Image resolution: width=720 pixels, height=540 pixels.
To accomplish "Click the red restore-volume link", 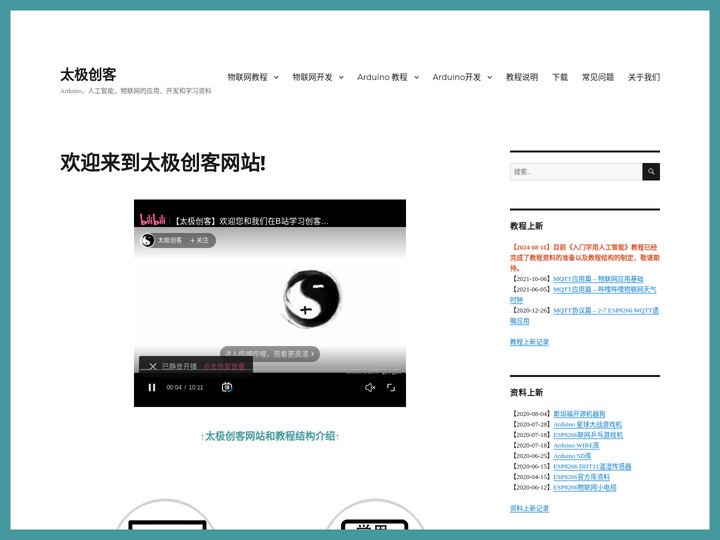I will coord(224,366).
